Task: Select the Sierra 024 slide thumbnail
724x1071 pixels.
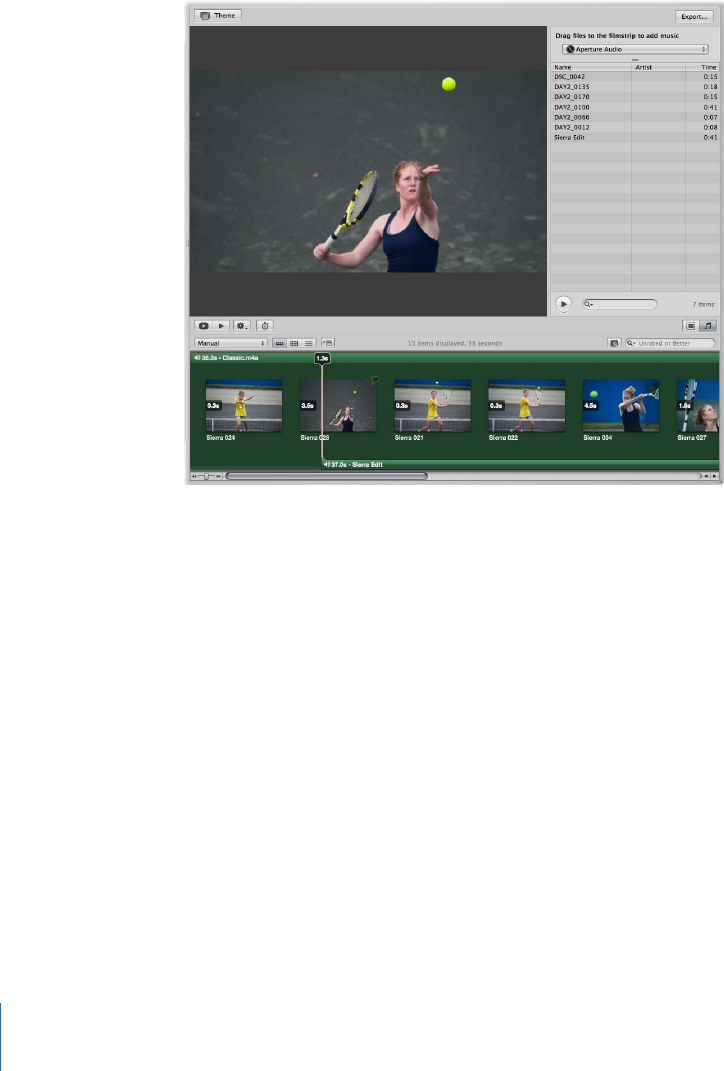Action: coord(244,406)
